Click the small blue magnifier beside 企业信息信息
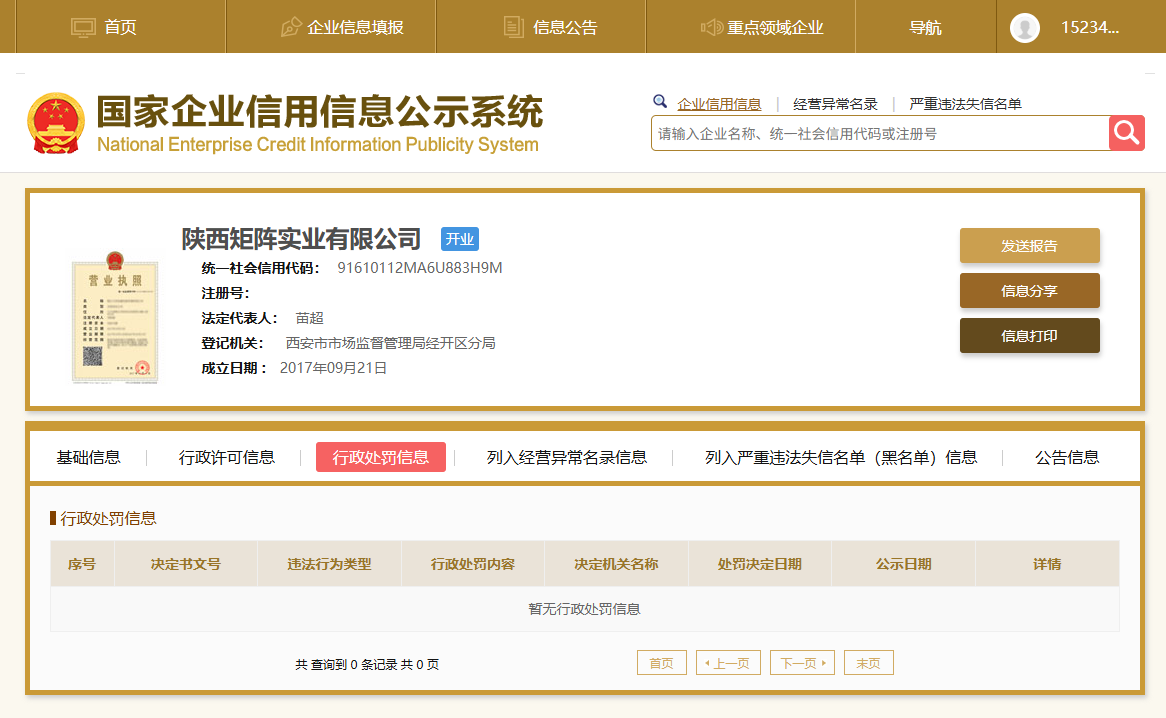Viewport: 1166px width, 718px height. point(660,102)
